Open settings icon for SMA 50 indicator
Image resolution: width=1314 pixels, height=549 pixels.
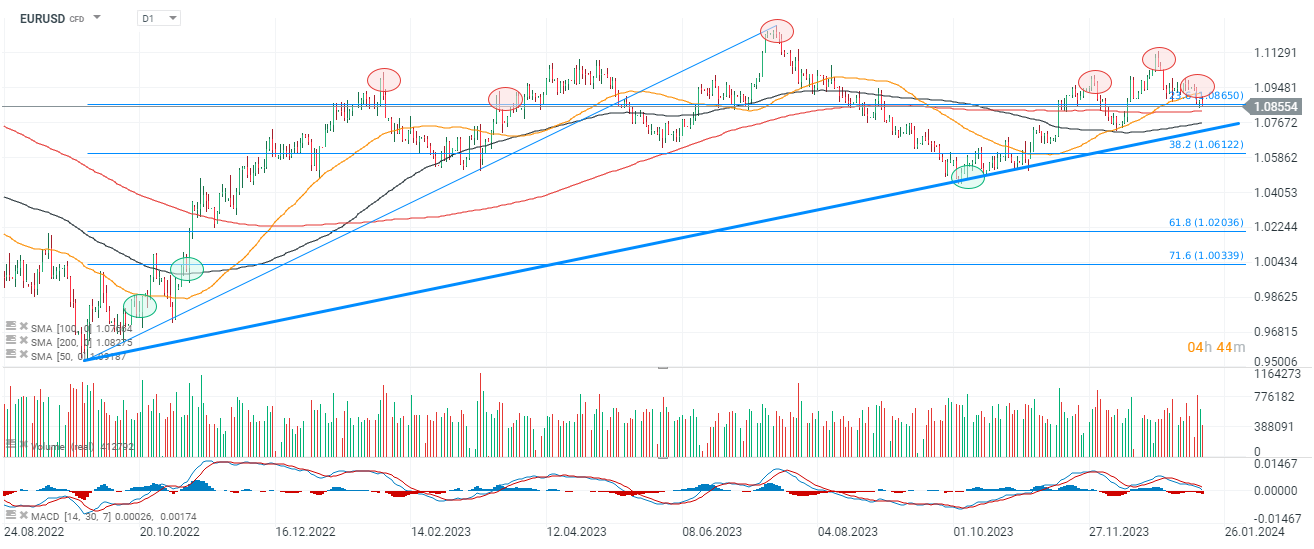coord(10,354)
